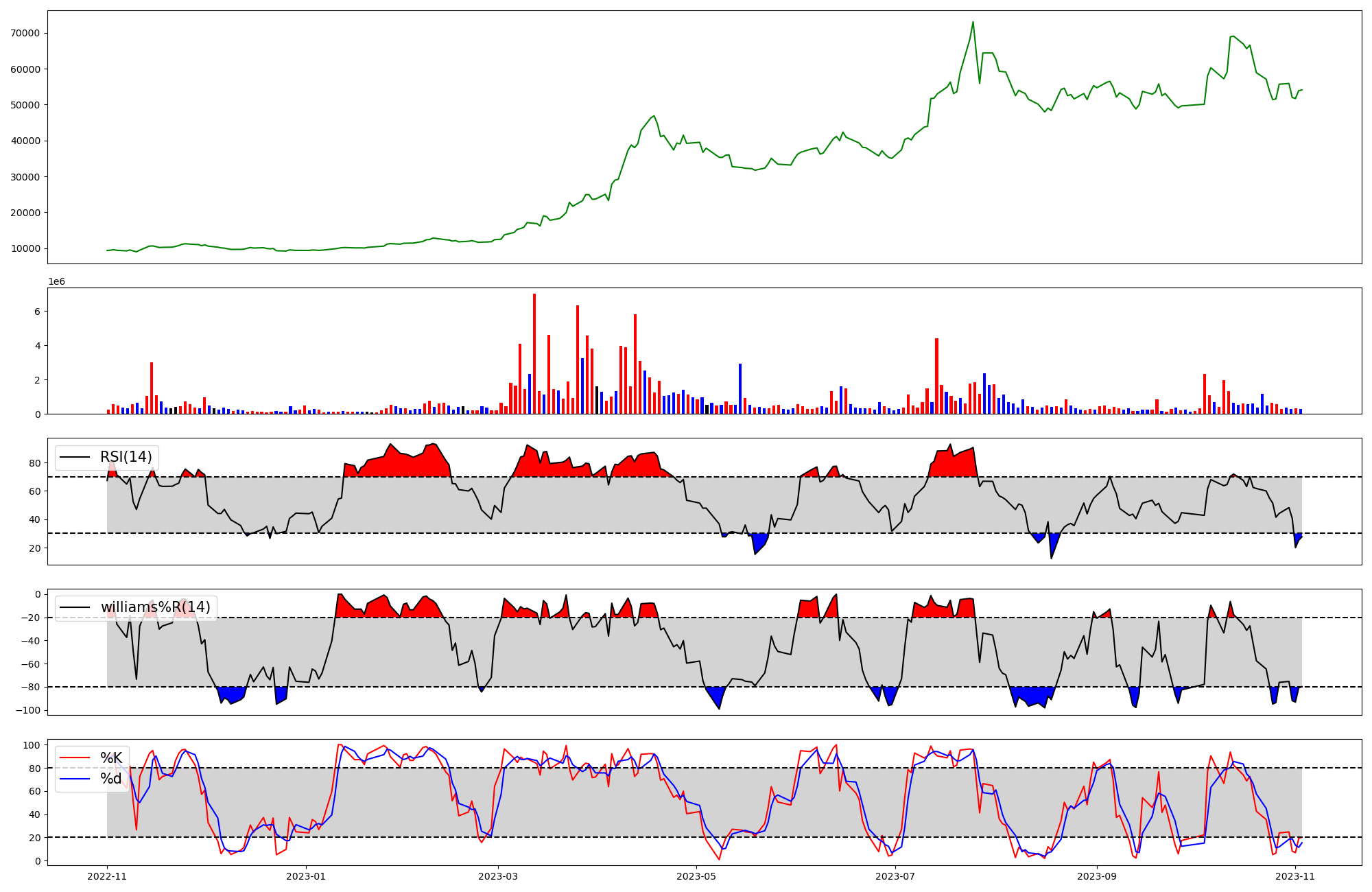
Task: Click the 2023-03 x-axis date label
Action: 498,876
